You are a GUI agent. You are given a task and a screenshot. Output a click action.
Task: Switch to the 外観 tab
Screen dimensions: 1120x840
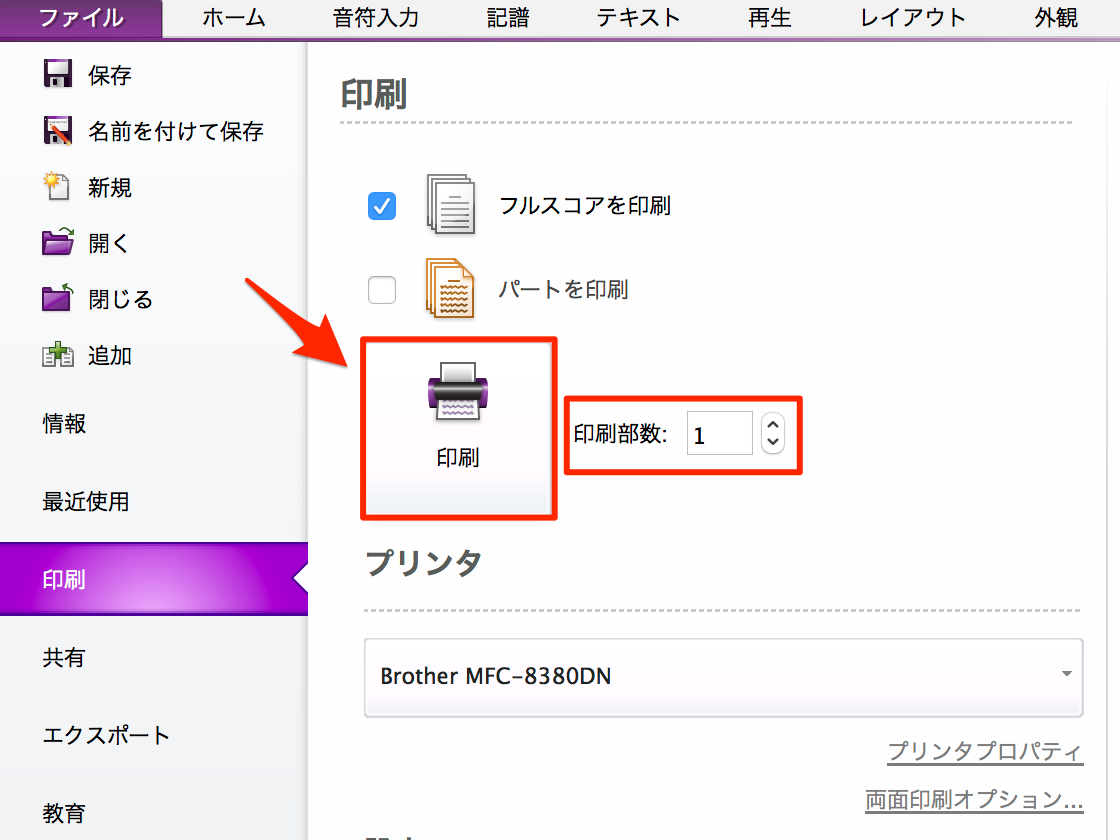tap(1056, 18)
